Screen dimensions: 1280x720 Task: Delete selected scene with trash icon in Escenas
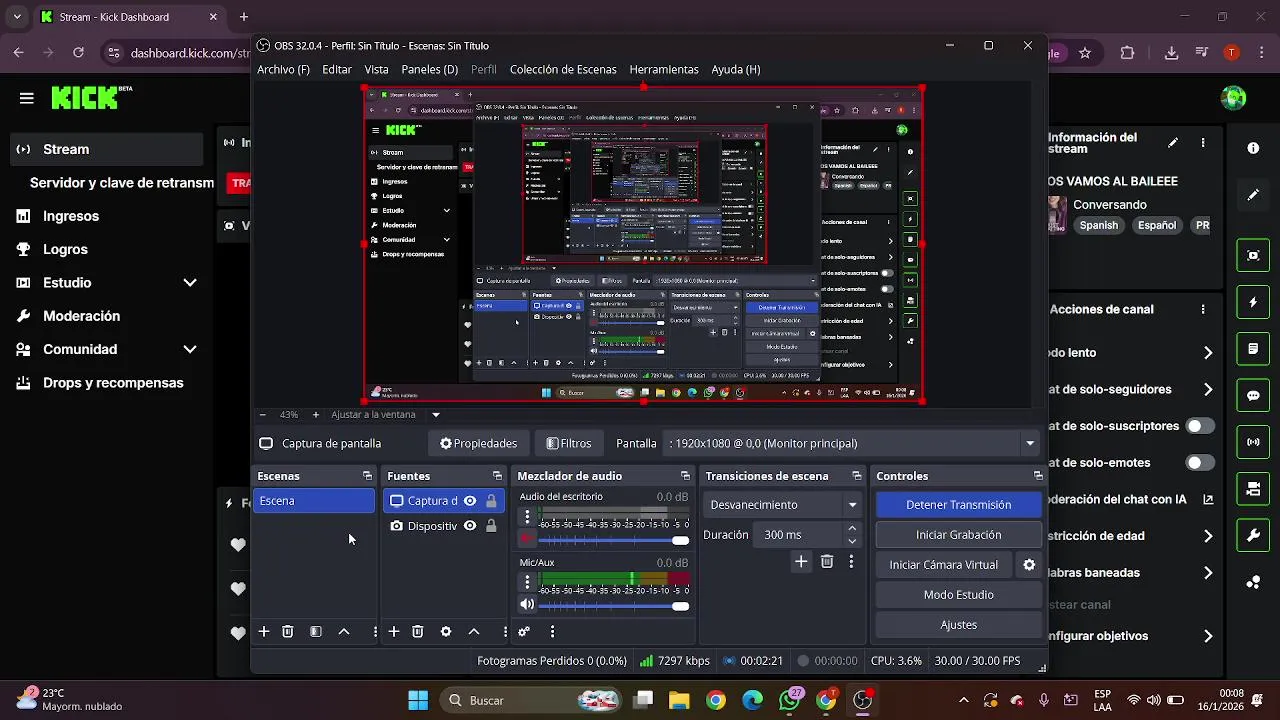click(x=288, y=632)
